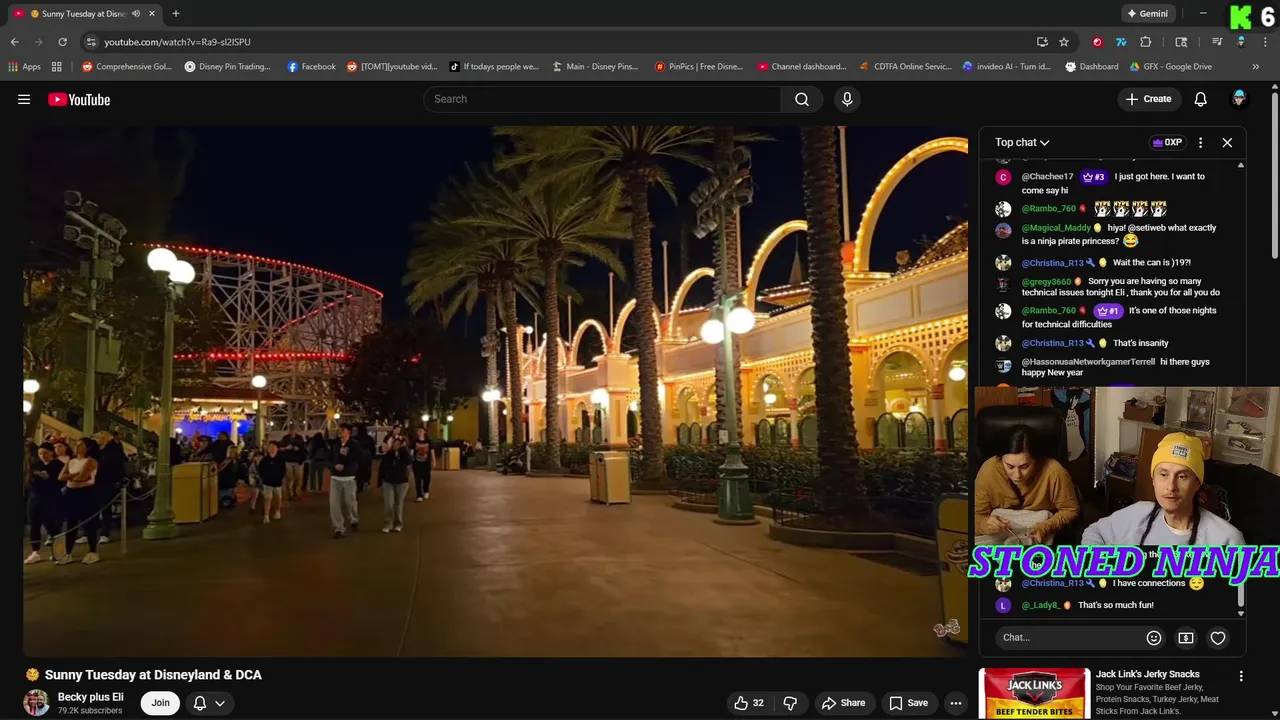Open the account avatar menu

(1239, 99)
